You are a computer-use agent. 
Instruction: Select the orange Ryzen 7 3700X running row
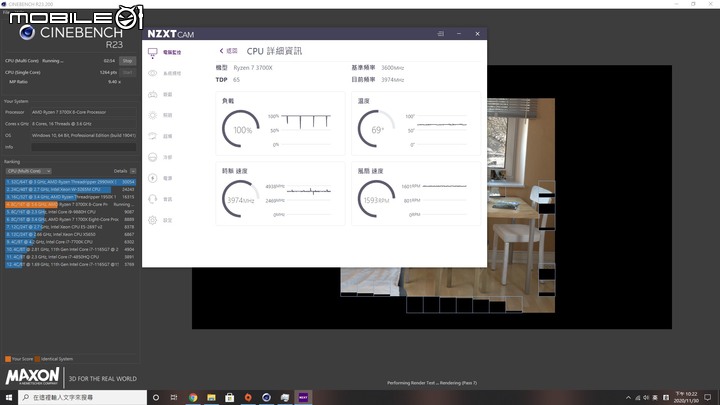tap(70, 204)
